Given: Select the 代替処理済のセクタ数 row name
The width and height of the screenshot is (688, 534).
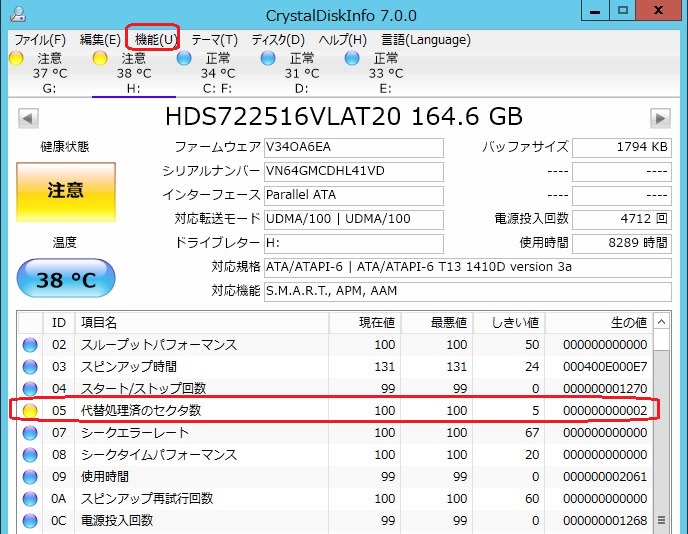Looking at the screenshot, I should tap(141, 411).
